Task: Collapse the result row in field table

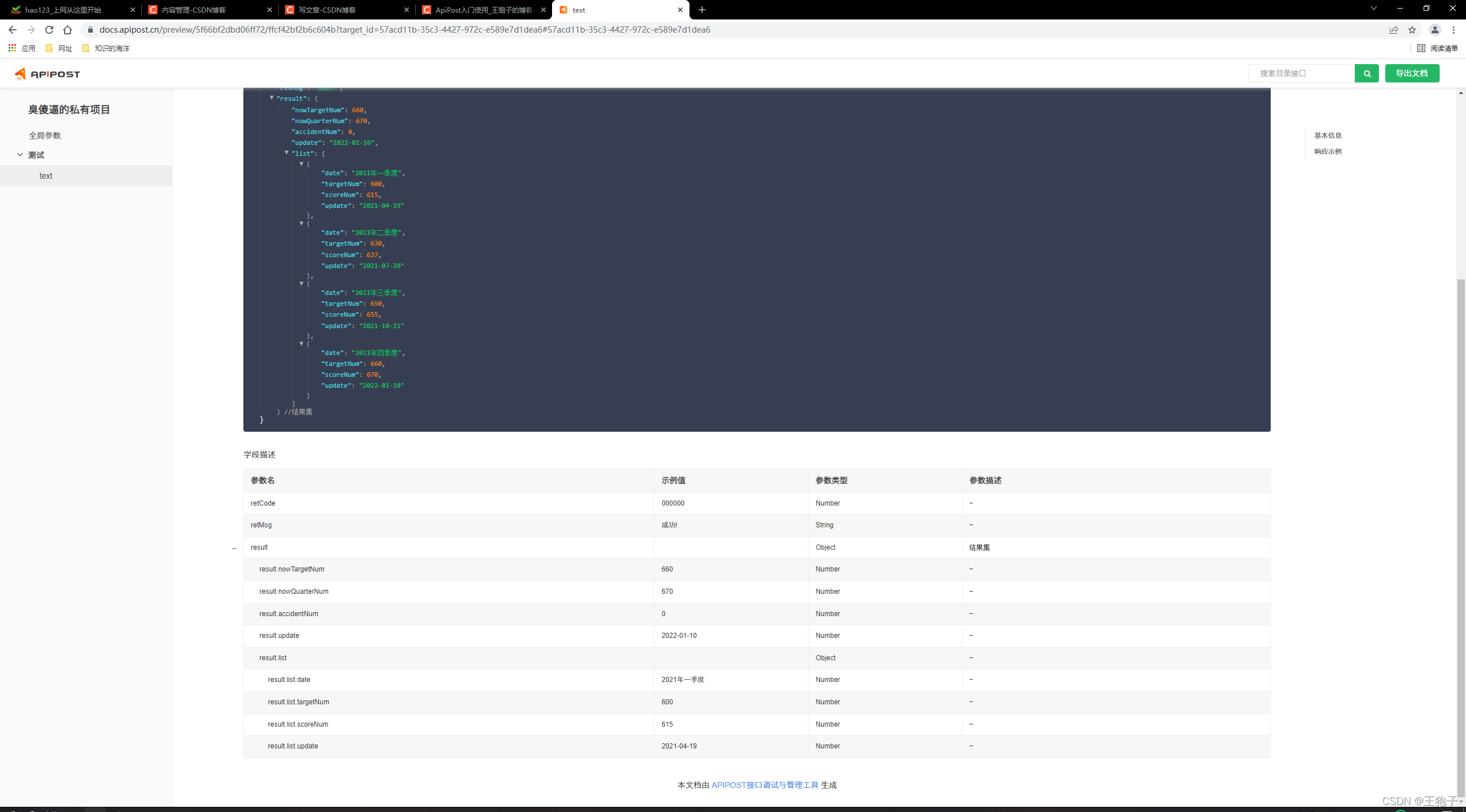Action: coord(234,549)
